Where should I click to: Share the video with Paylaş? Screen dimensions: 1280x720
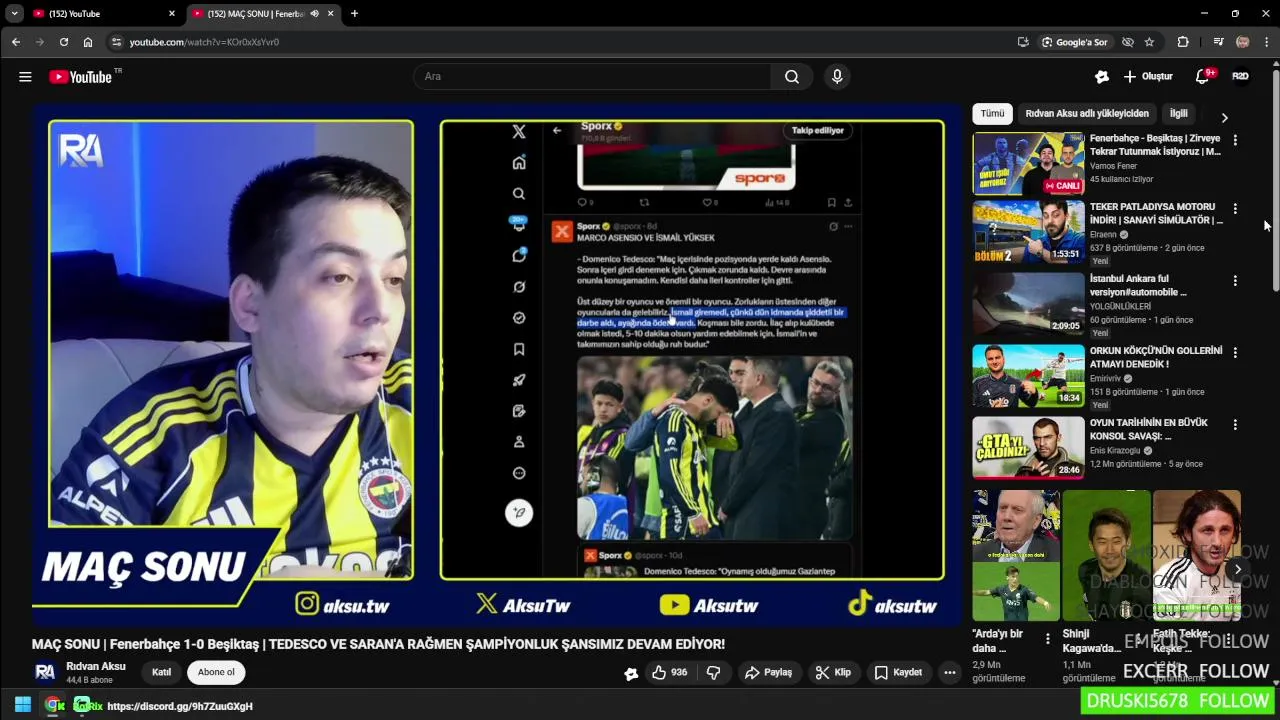point(768,673)
